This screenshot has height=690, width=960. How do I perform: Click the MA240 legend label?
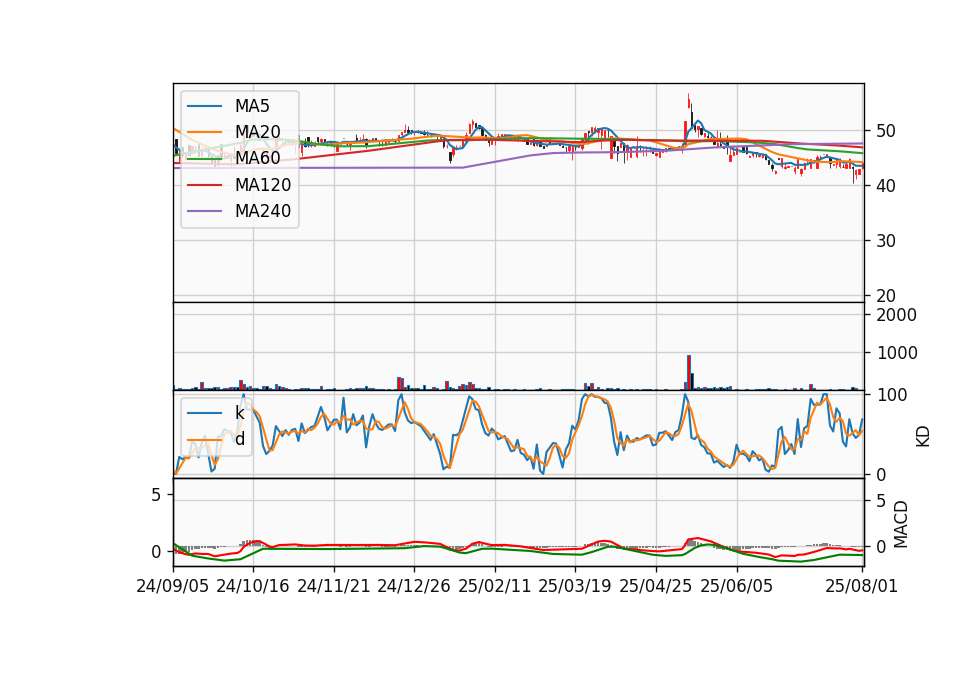[263, 211]
